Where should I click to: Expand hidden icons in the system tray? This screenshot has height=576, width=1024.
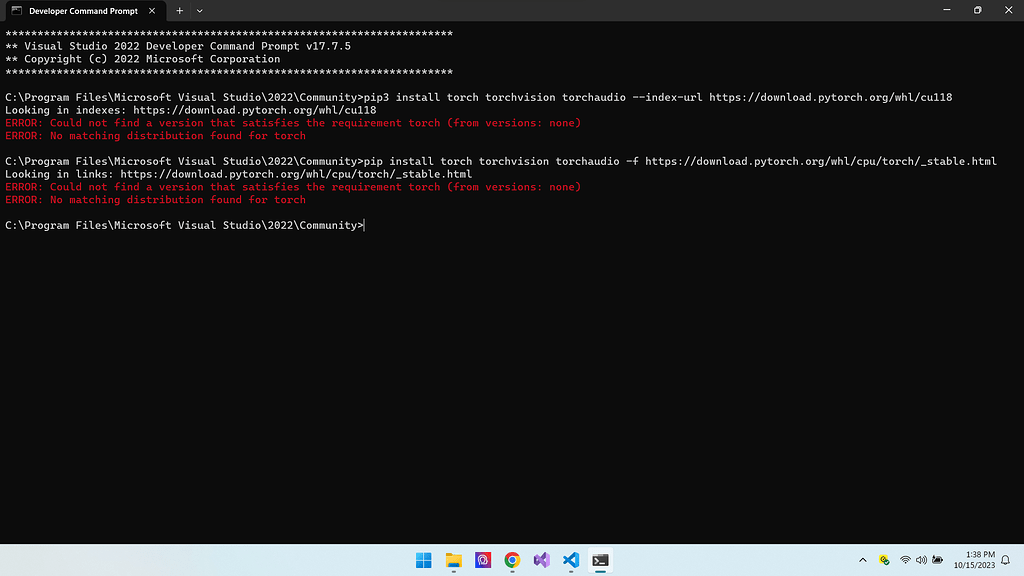click(x=862, y=560)
